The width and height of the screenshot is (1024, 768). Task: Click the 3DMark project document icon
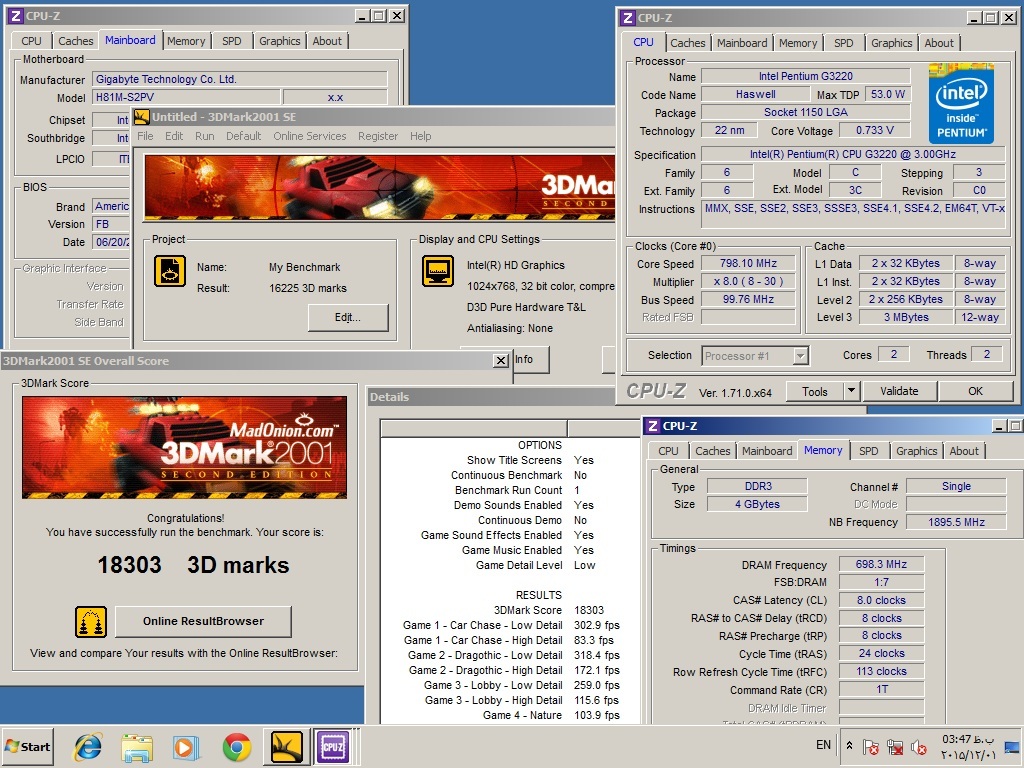[x=170, y=271]
